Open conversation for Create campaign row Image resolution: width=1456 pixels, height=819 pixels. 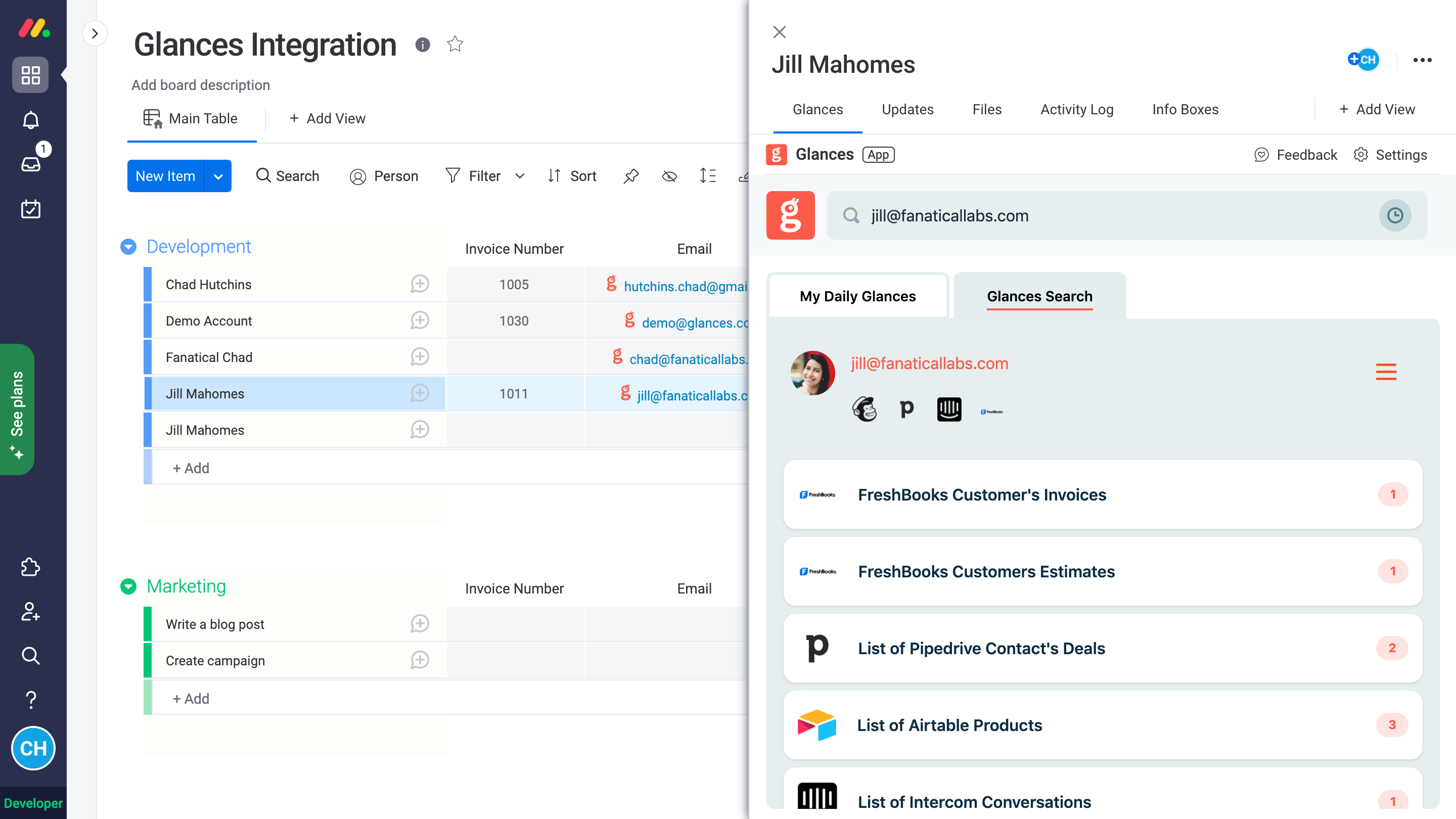click(420, 660)
